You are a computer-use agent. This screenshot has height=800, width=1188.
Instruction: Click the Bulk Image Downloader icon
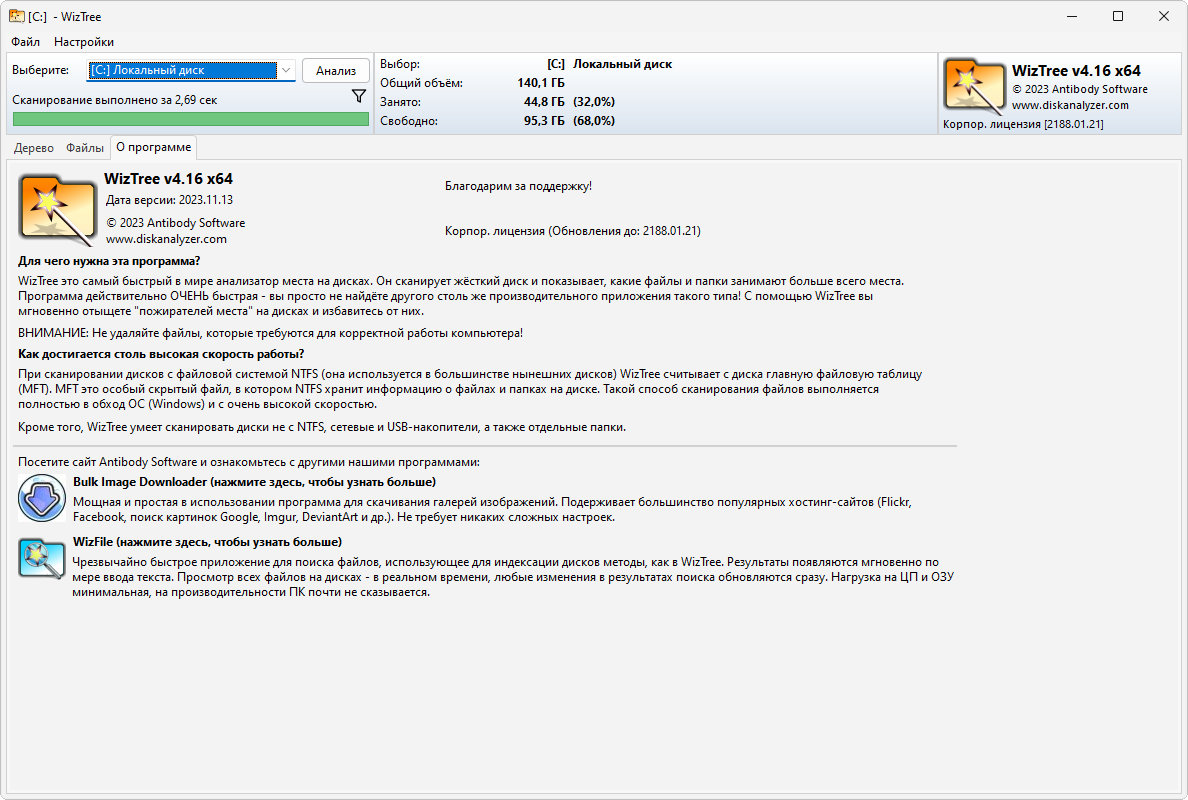(42, 498)
